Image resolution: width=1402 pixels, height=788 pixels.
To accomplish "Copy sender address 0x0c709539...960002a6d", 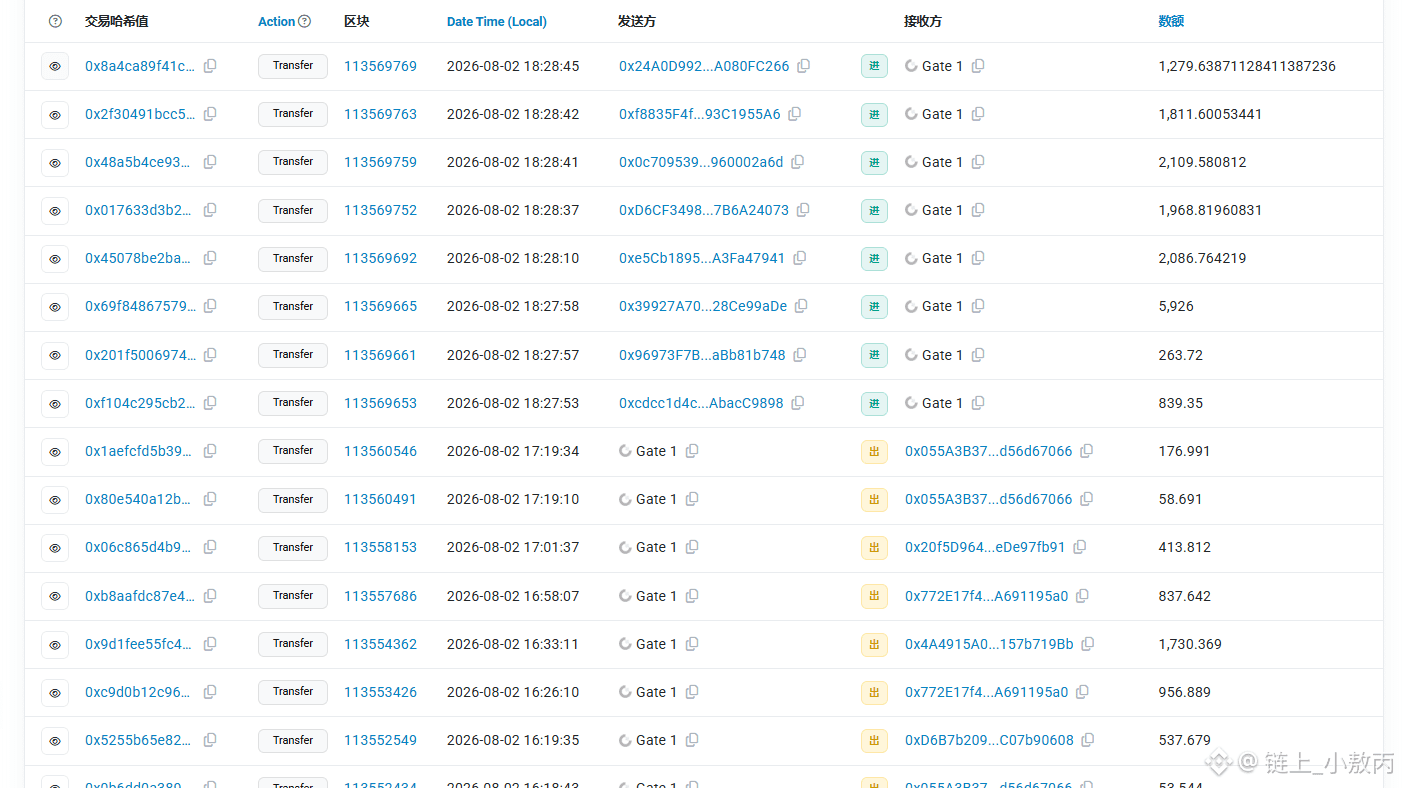I will (797, 162).
